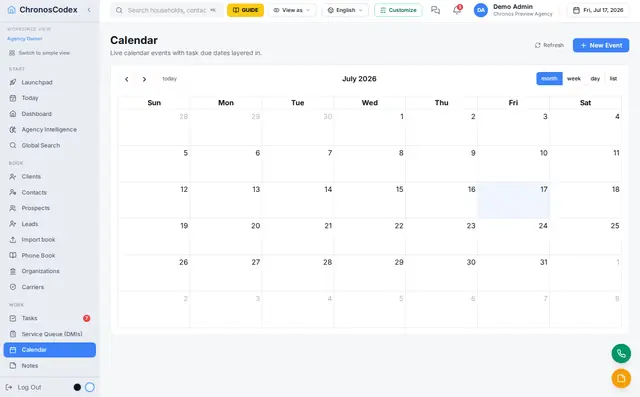Viewport: 640px width, 397px height.
Task: Switch to simple view
Action: click(39, 53)
